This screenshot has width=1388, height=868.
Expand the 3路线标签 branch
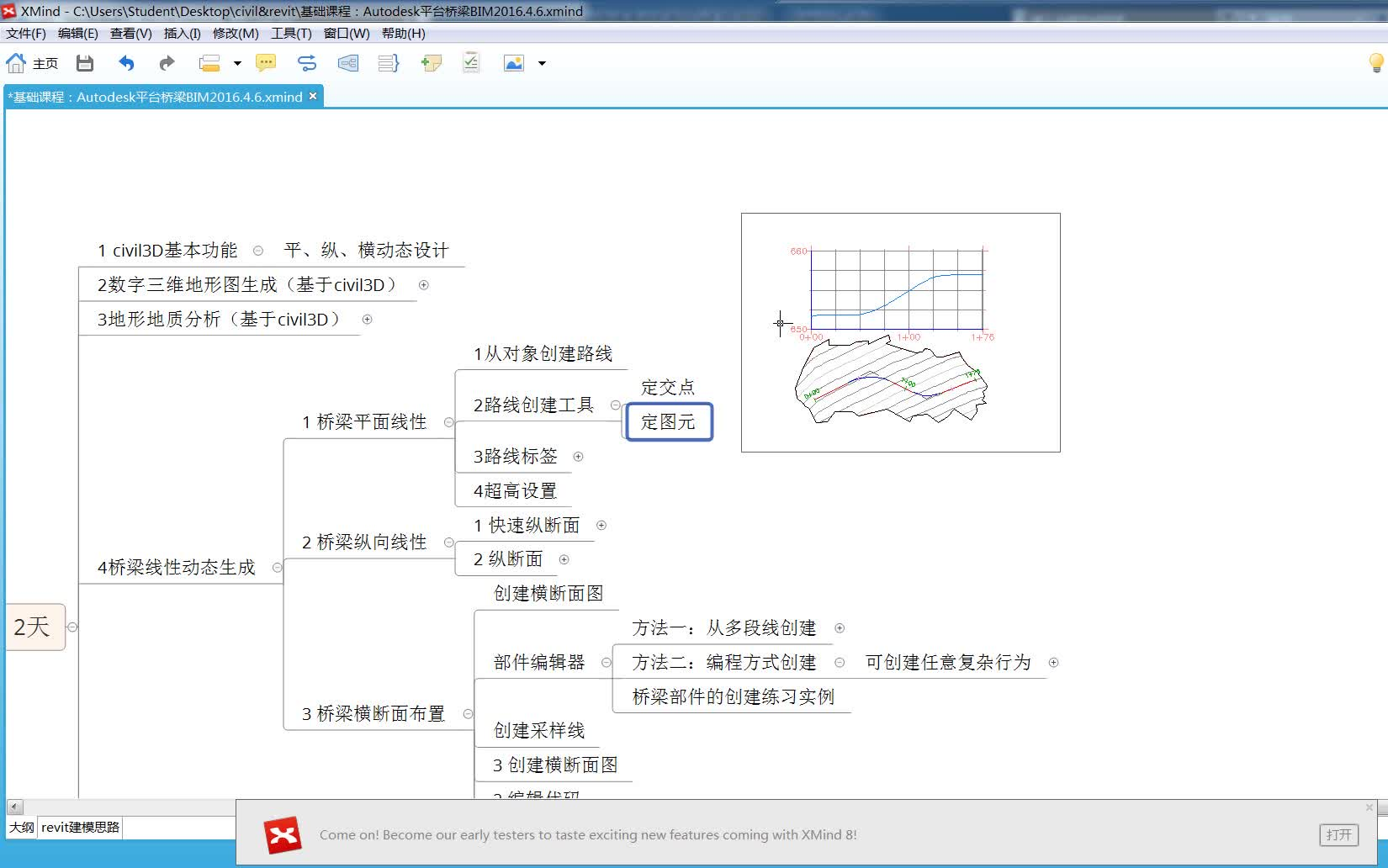pyautogui.click(x=578, y=457)
